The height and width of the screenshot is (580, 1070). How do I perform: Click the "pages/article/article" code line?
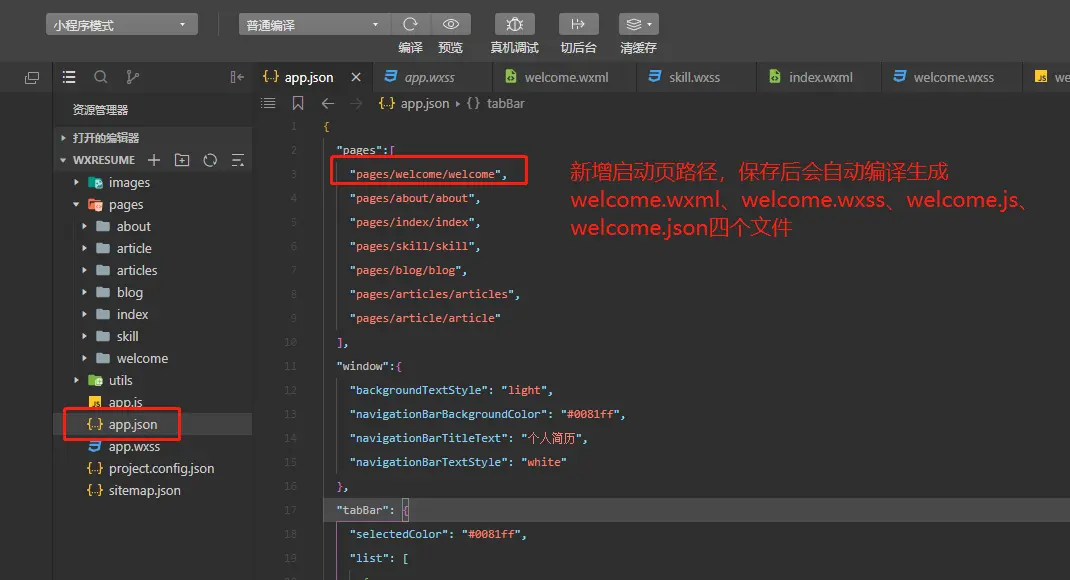(425, 318)
